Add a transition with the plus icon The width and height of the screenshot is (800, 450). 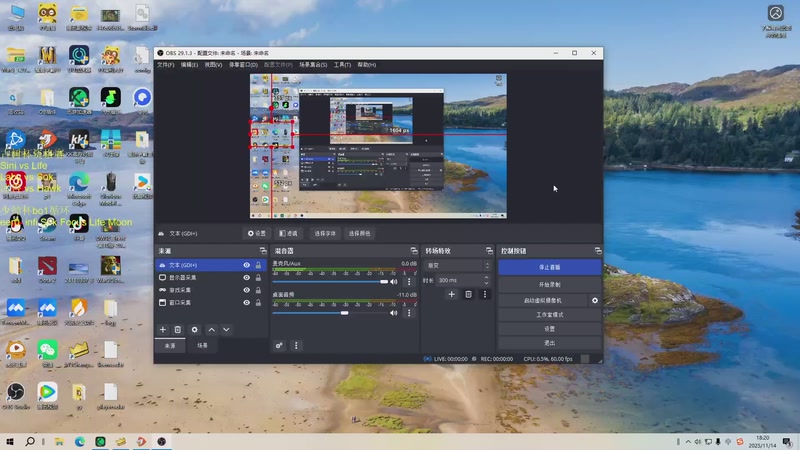click(x=451, y=294)
